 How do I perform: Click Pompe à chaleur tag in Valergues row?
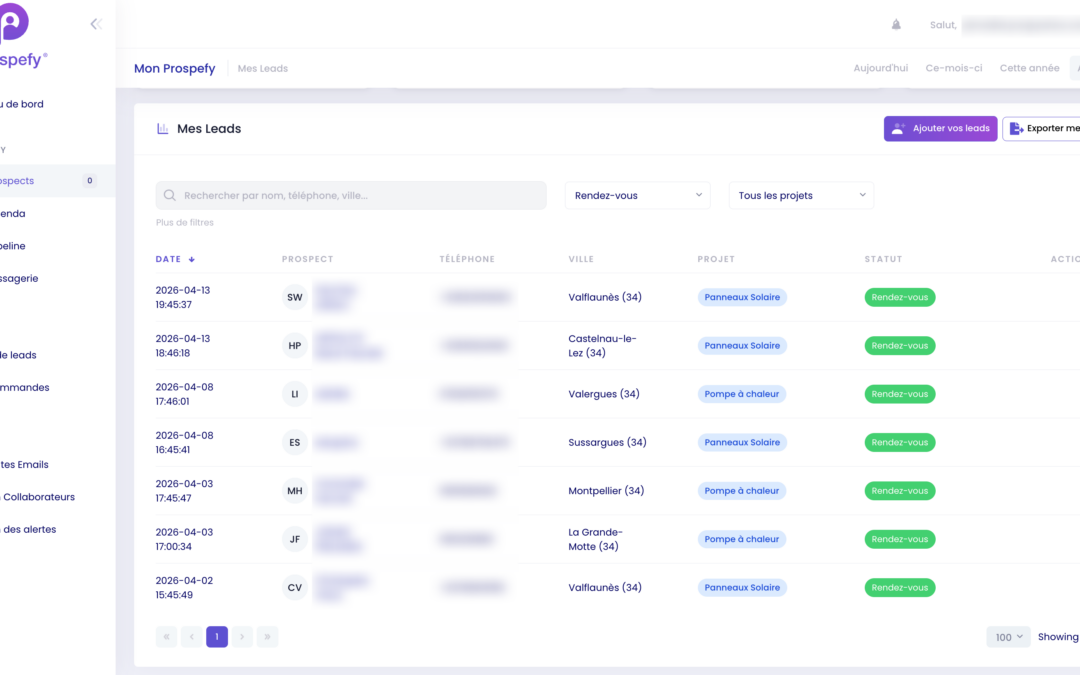[742, 394]
